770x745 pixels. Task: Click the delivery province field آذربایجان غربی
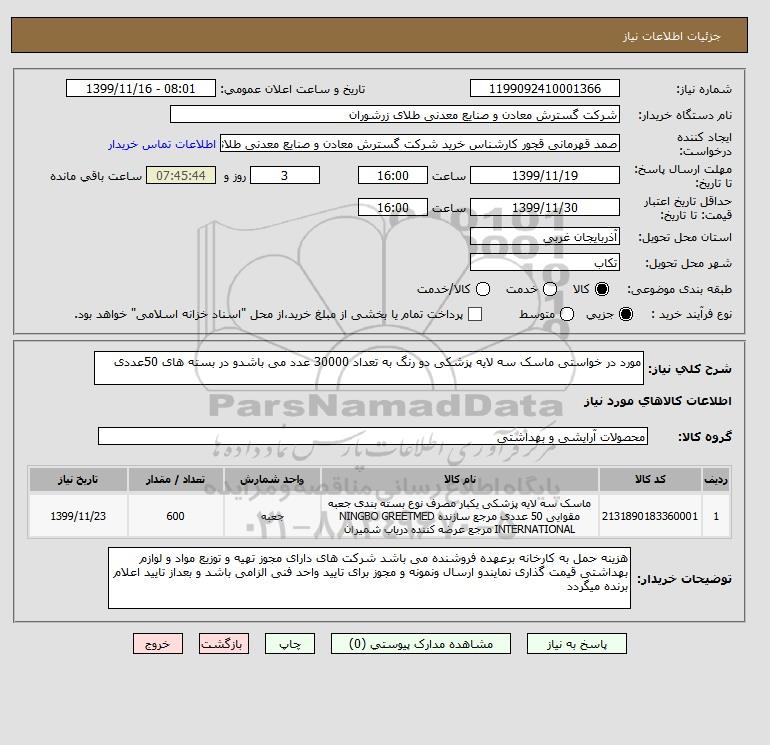pos(545,237)
